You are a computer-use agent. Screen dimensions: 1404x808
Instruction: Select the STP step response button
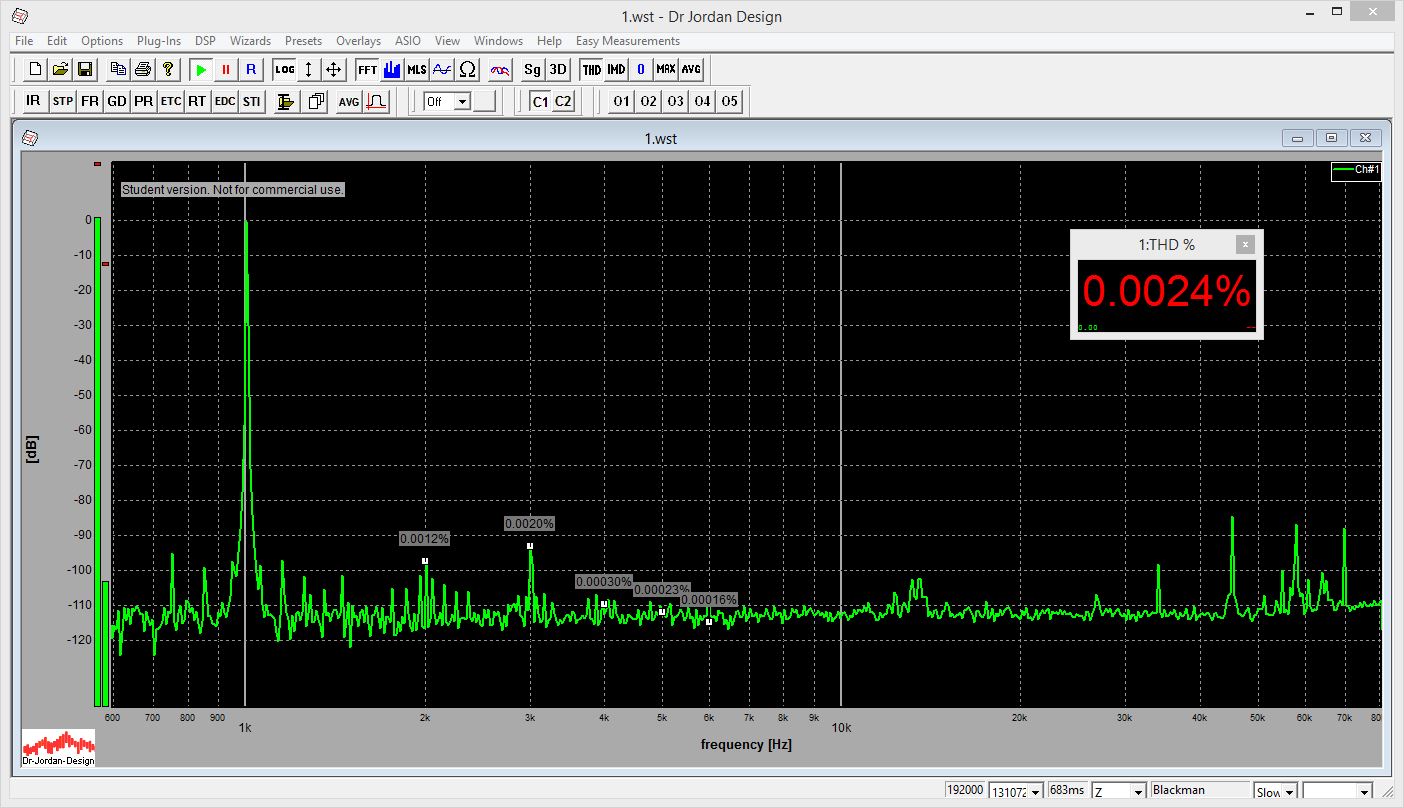pos(63,101)
